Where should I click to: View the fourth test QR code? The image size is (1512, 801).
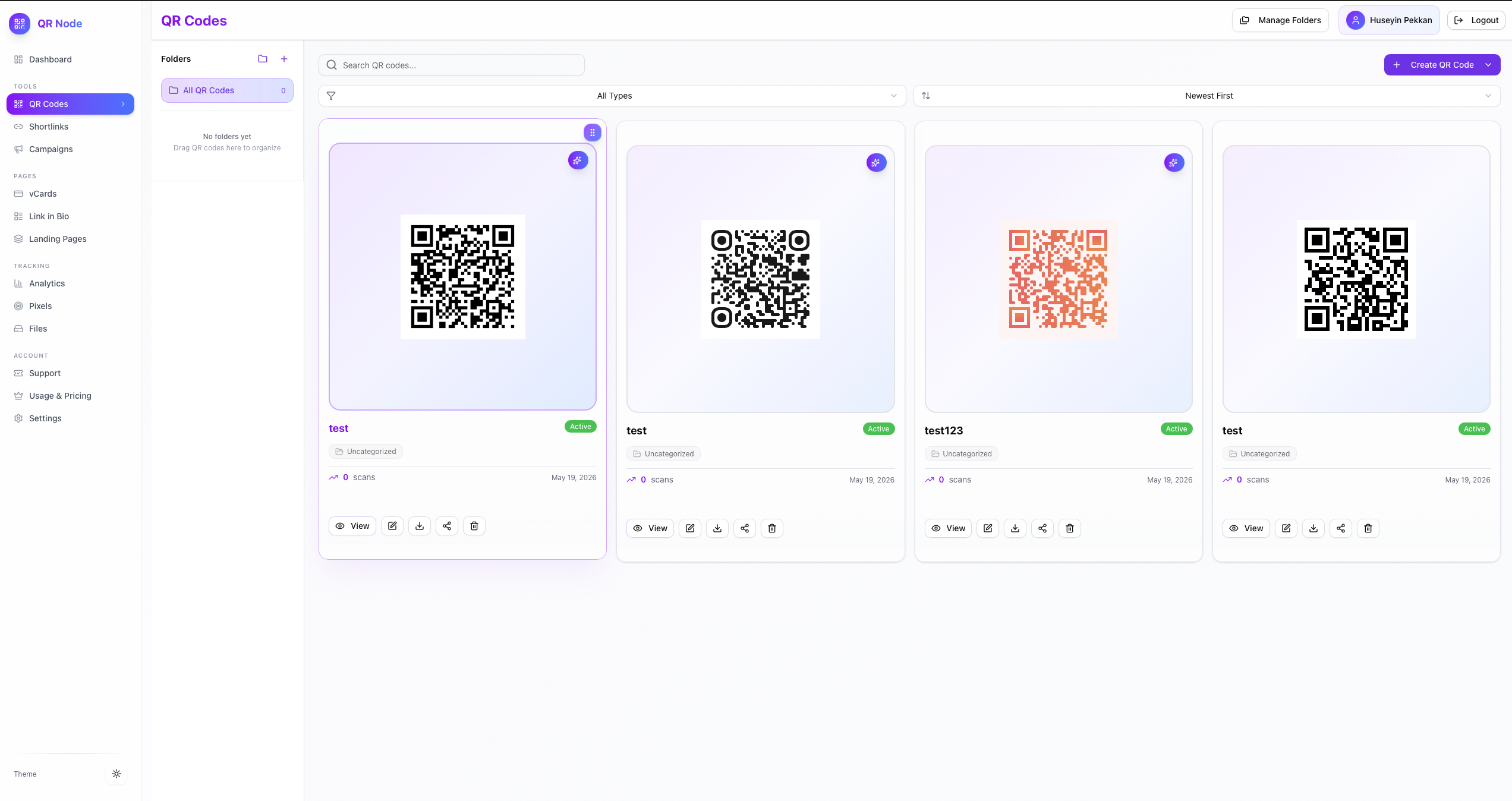[x=1246, y=528]
